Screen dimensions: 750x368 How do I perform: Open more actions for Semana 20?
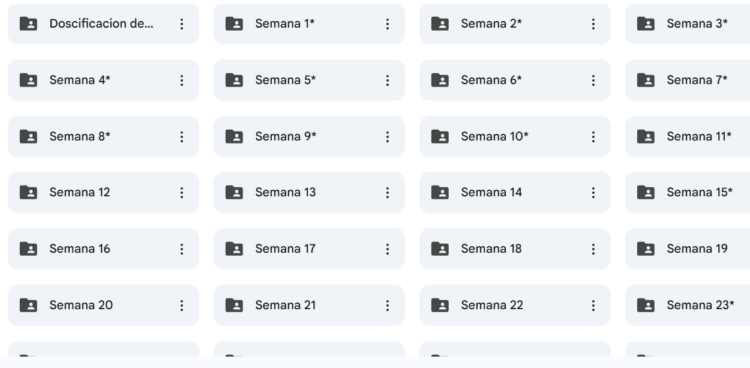coord(182,305)
